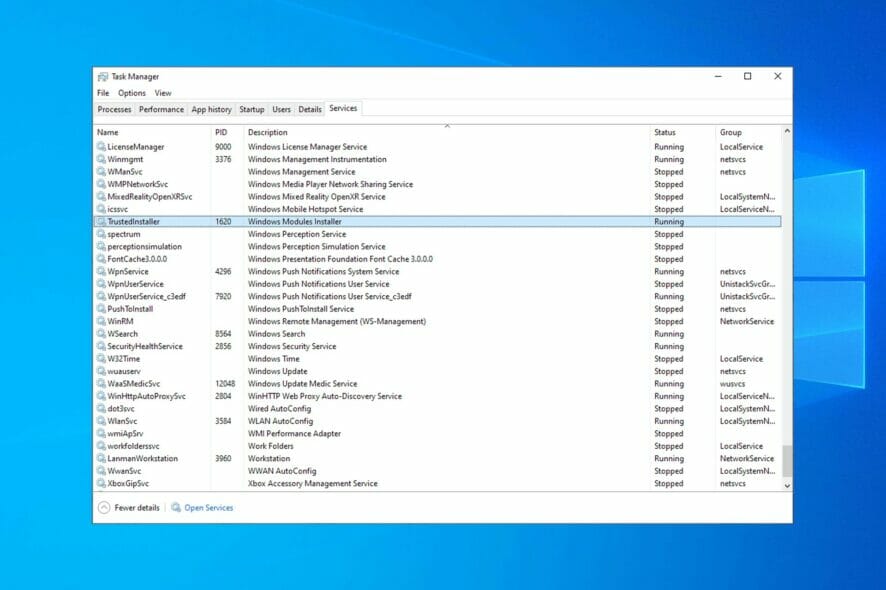Viewport: 886px width, 590px height.
Task: Click the dot3svc service gear icon
Action: (101, 409)
